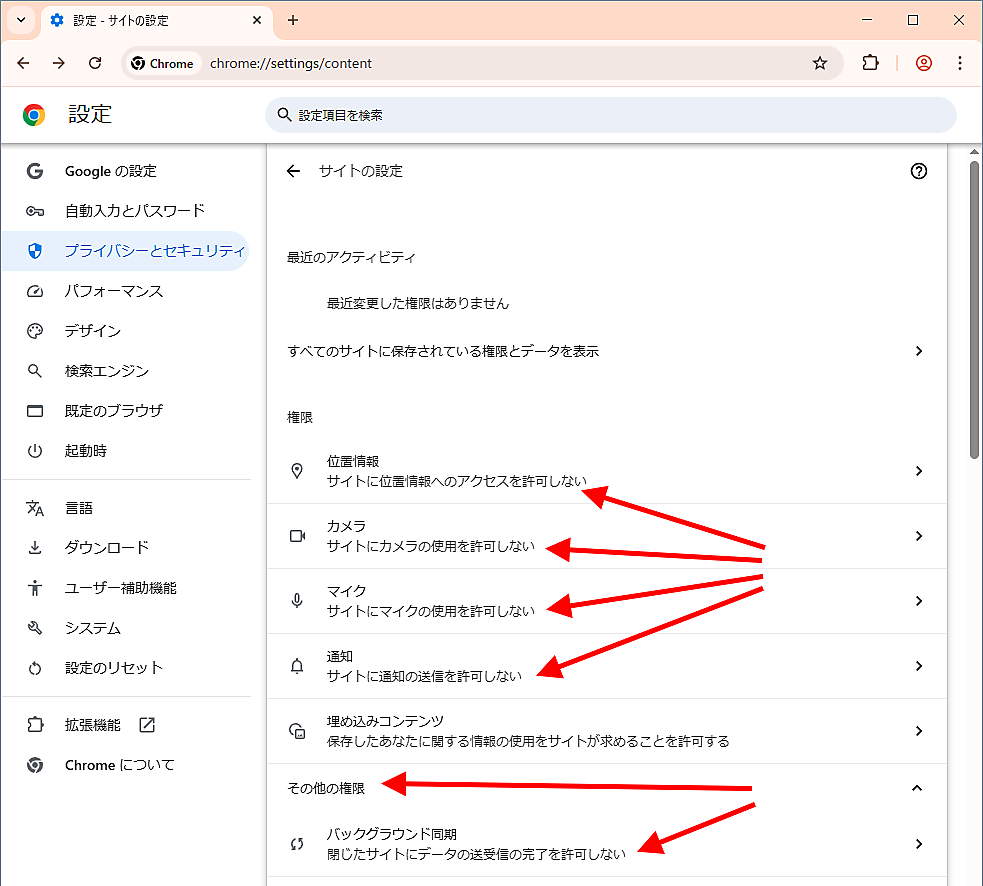Open the tab search dropdown arrow
This screenshot has width=983, height=886.
tap(20, 20)
